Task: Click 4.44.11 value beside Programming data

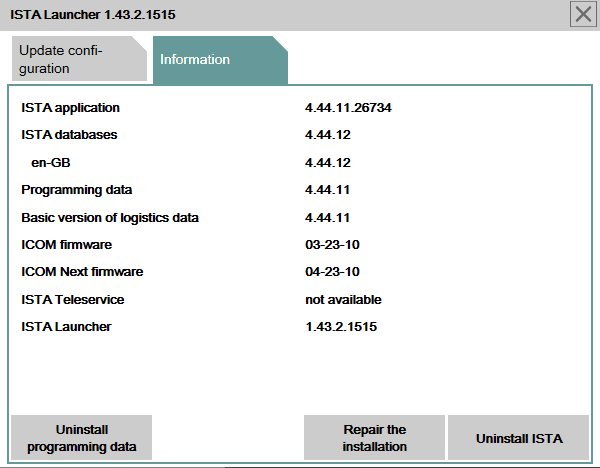Action: point(328,190)
